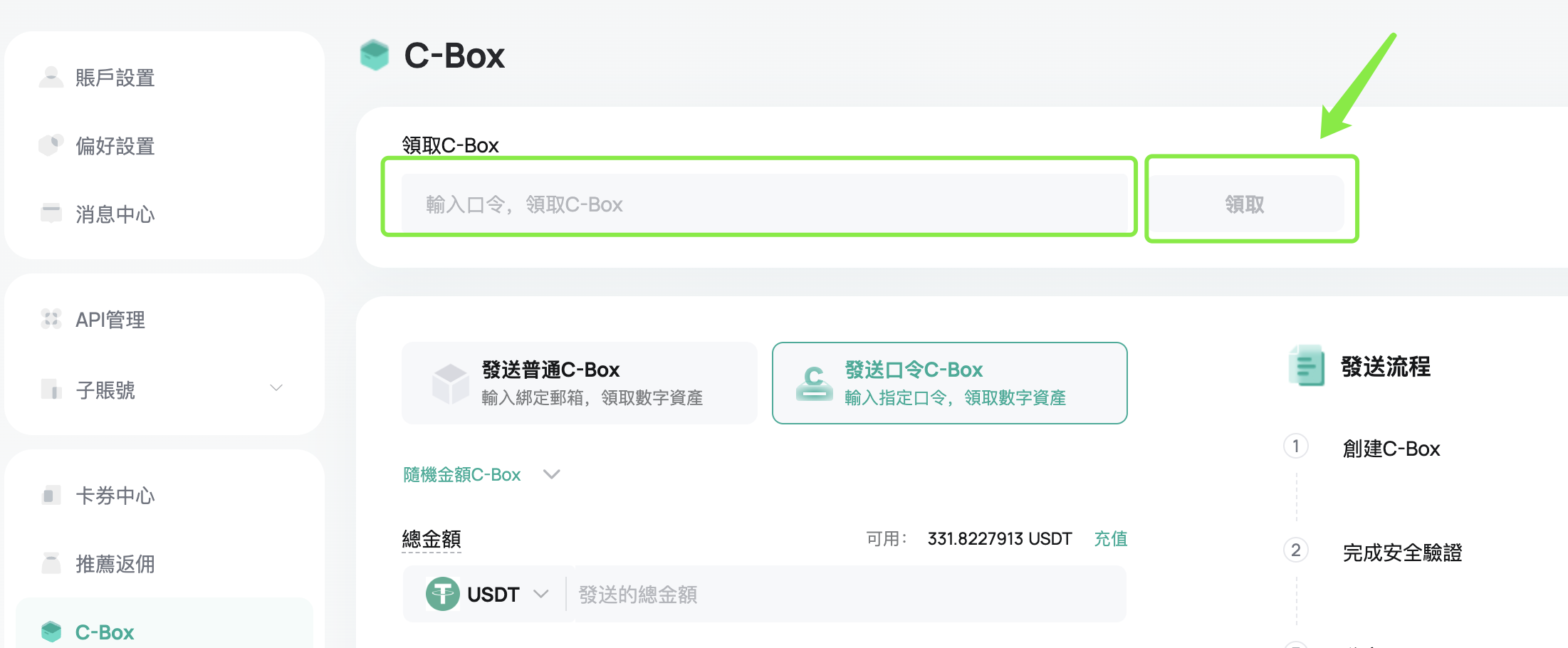Viewport: 1568px width, 648px height.
Task: Select the 發送口令C-Box option card
Action: (949, 382)
